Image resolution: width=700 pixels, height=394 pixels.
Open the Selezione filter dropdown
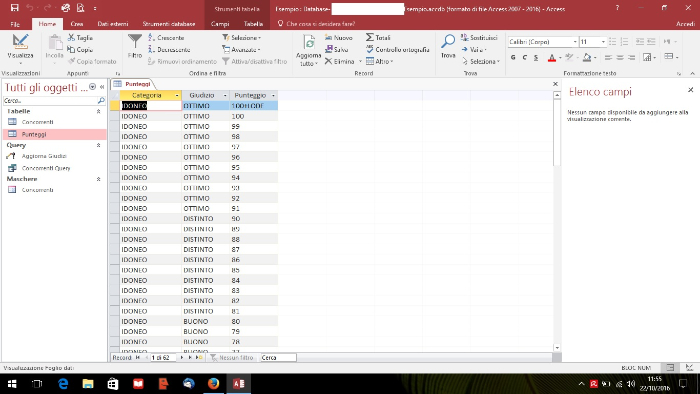[x=242, y=38]
